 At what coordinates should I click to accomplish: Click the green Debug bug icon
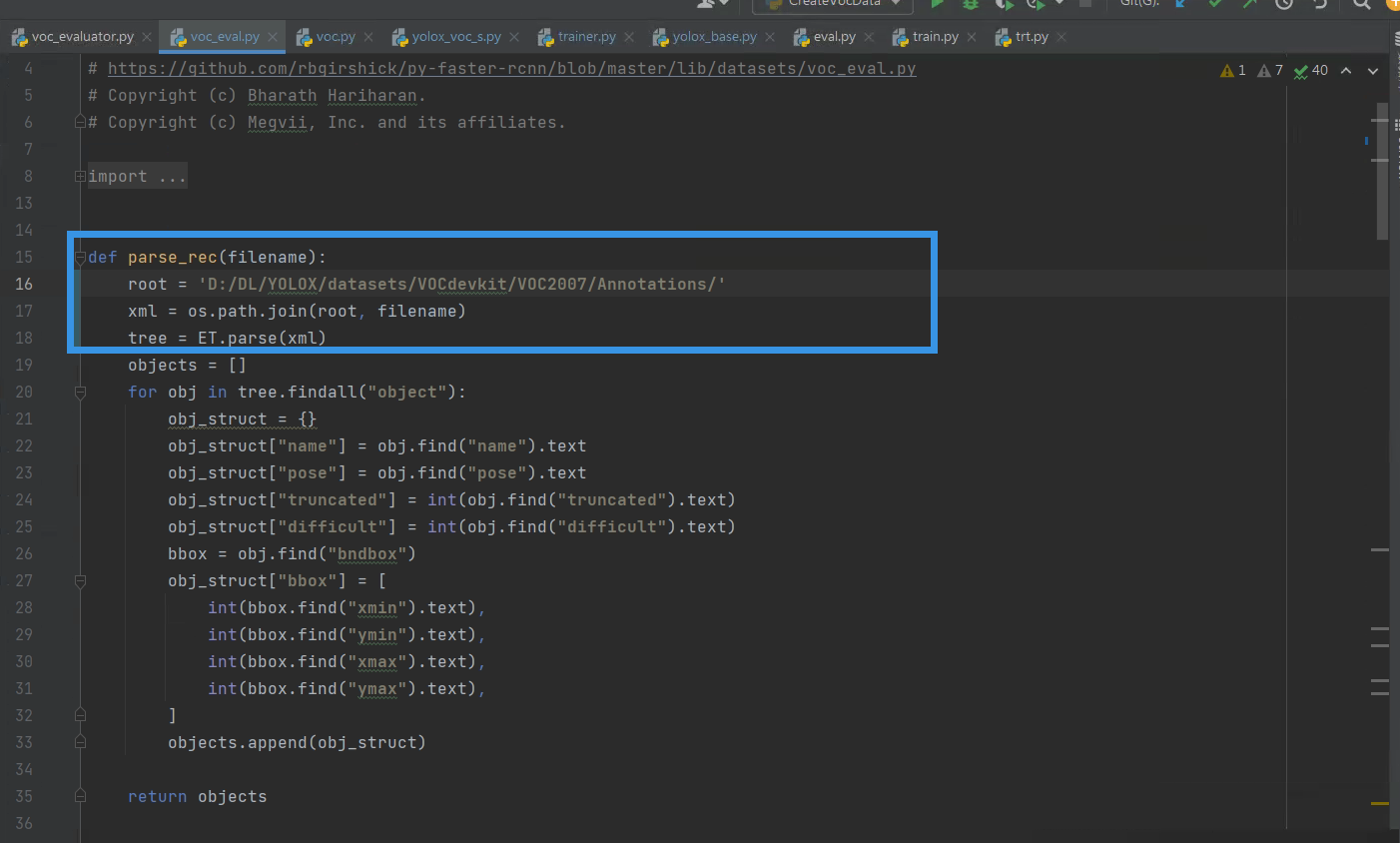coord(970,4)
